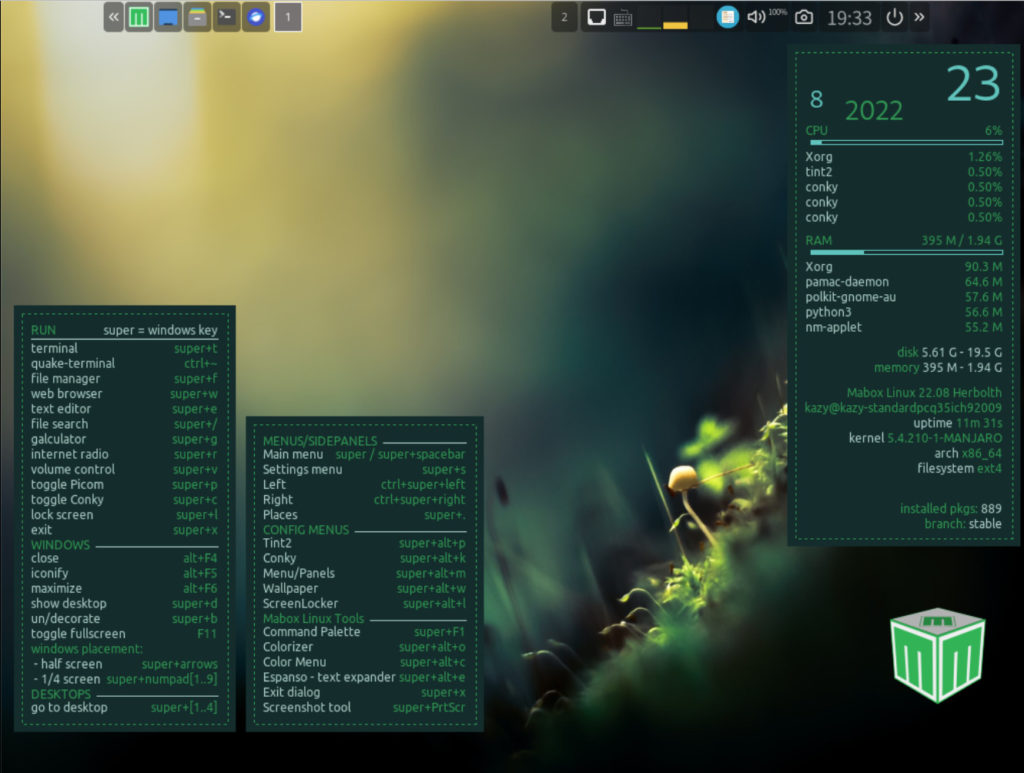Open the clipboard manager tray icon
Viewport: 1024px width, 773px height.
click(x=728, y=17)
